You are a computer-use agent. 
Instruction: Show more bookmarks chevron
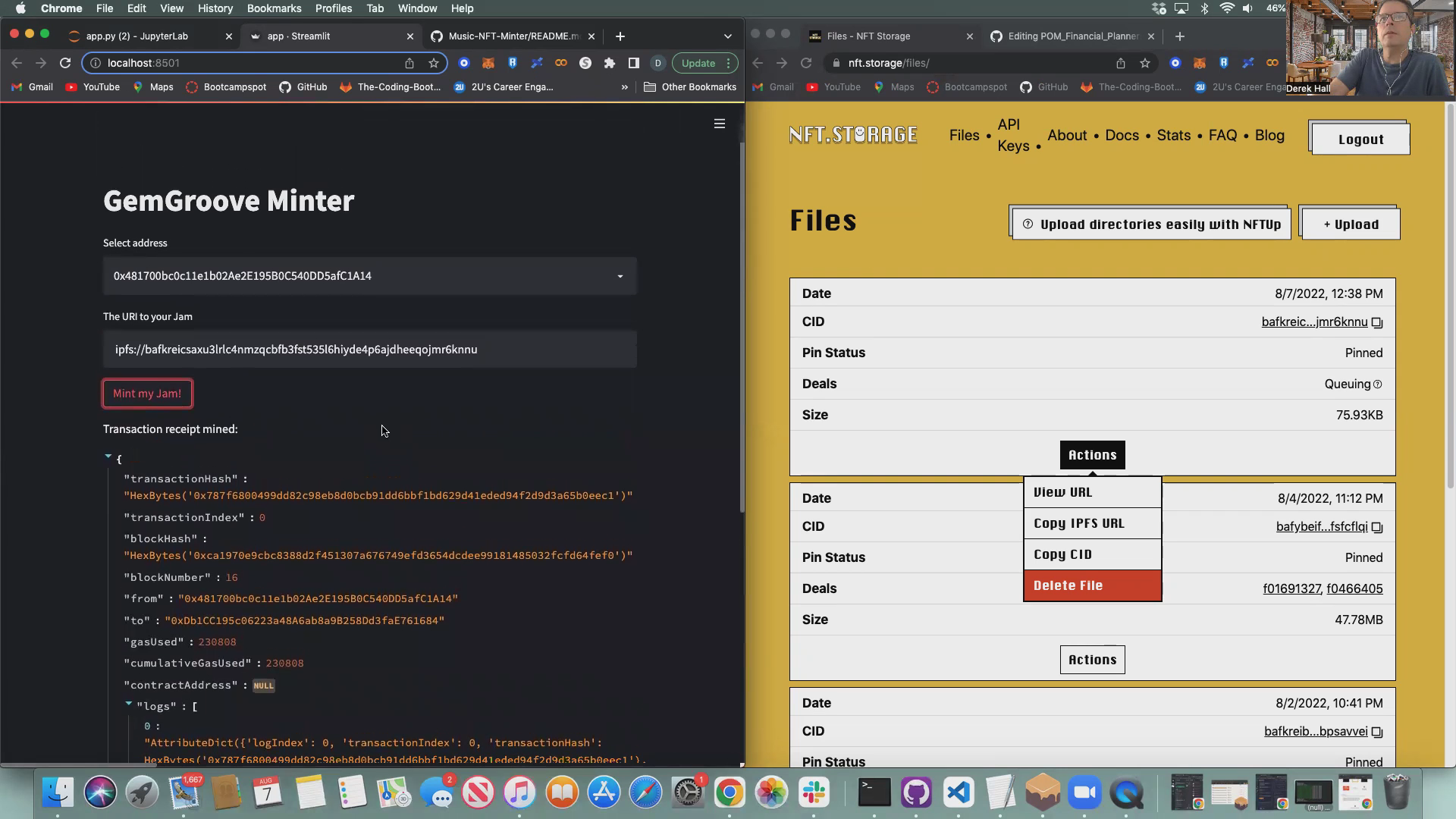click(624, 87)
